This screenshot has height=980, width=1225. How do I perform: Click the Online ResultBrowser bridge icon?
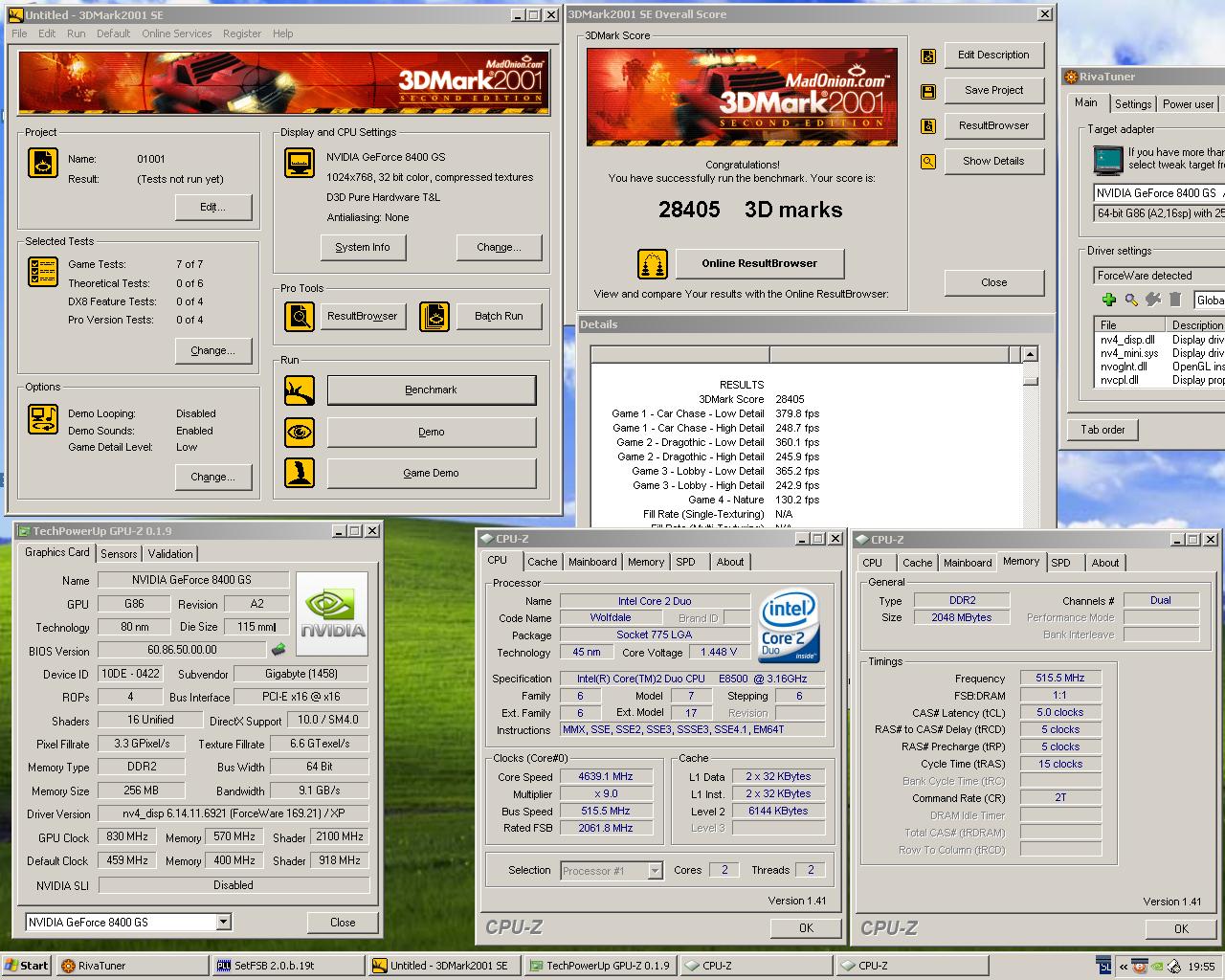[652, 264]
